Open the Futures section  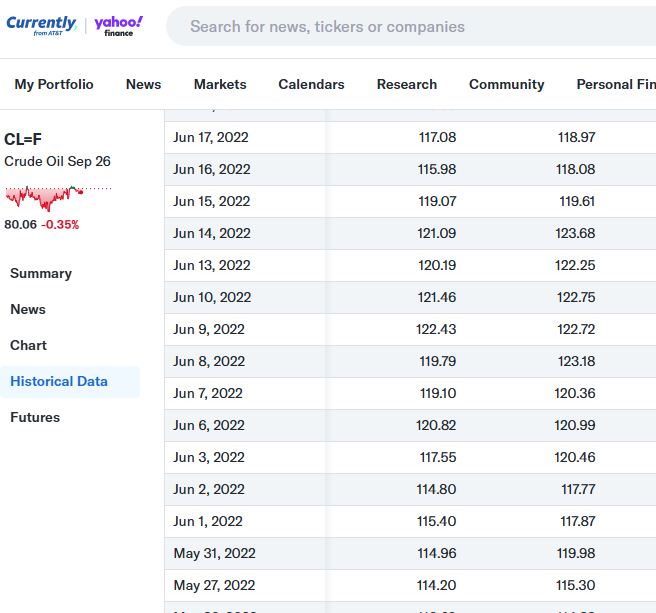[35, 417]
